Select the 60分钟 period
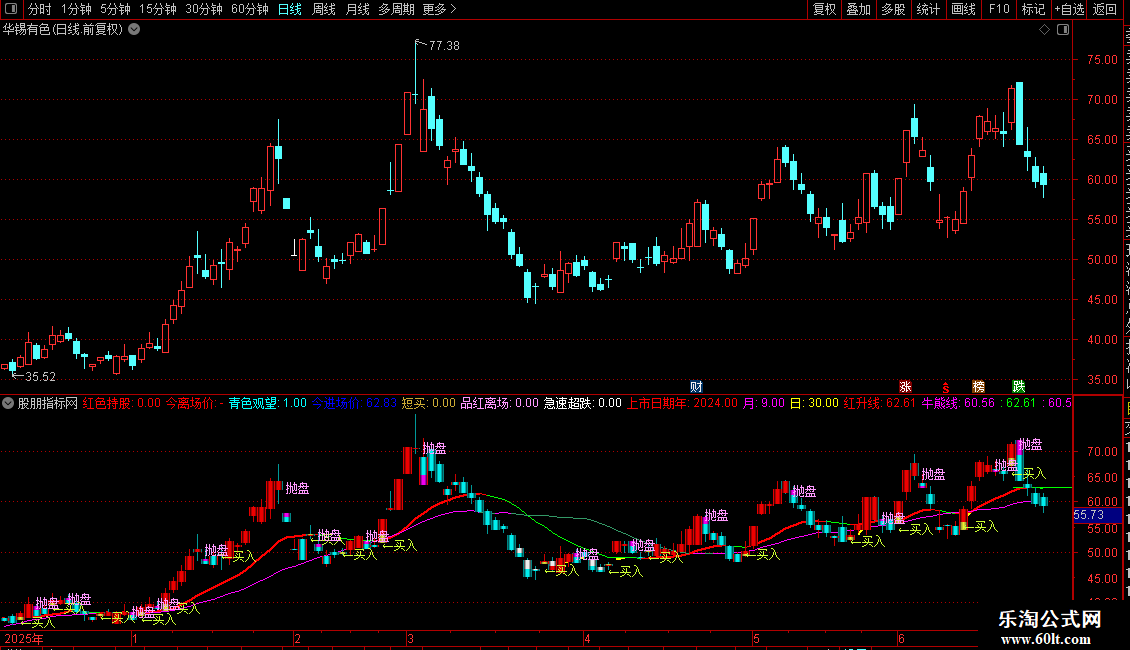1130x650 pixels. click(250, 9)
